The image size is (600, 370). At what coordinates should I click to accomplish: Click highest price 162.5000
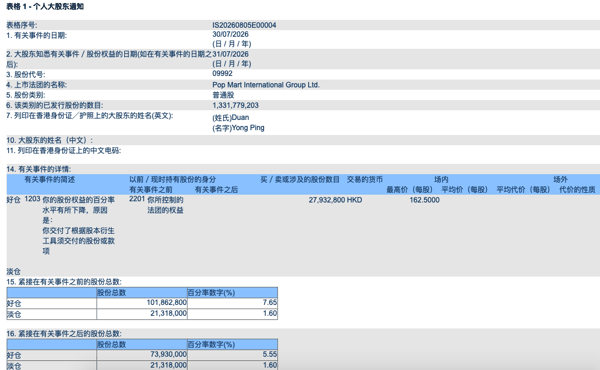(x=424, y=200)
